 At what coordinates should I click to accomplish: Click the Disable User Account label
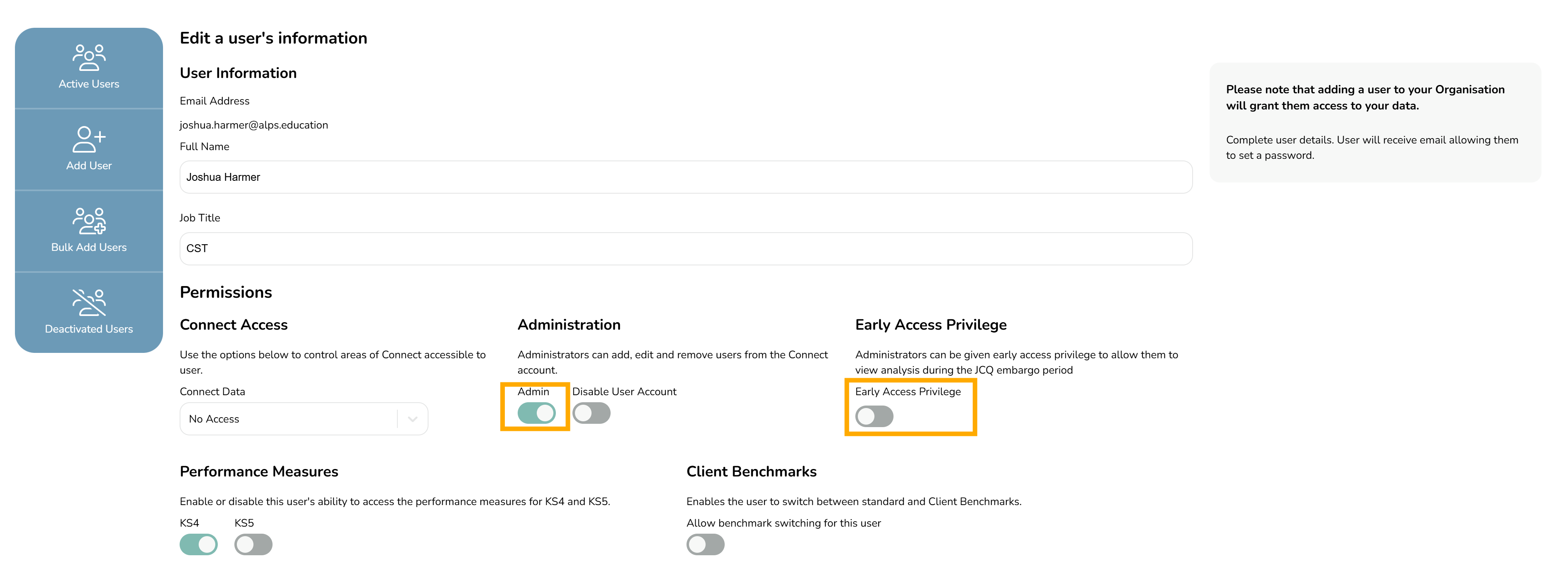point(624,391)
